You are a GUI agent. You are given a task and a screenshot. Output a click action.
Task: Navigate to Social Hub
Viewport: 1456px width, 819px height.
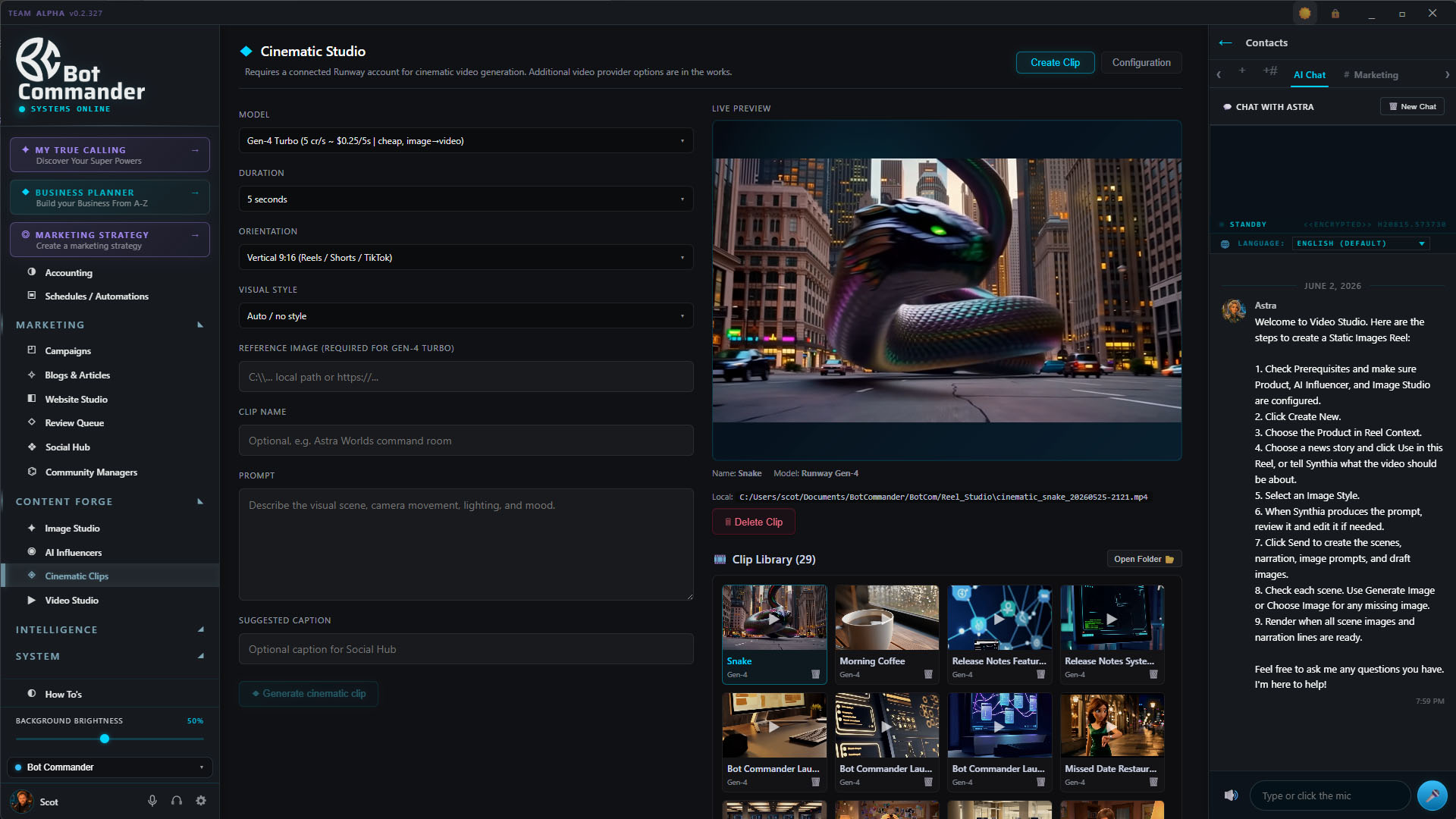pyautogui.click(x=67, y=447)
